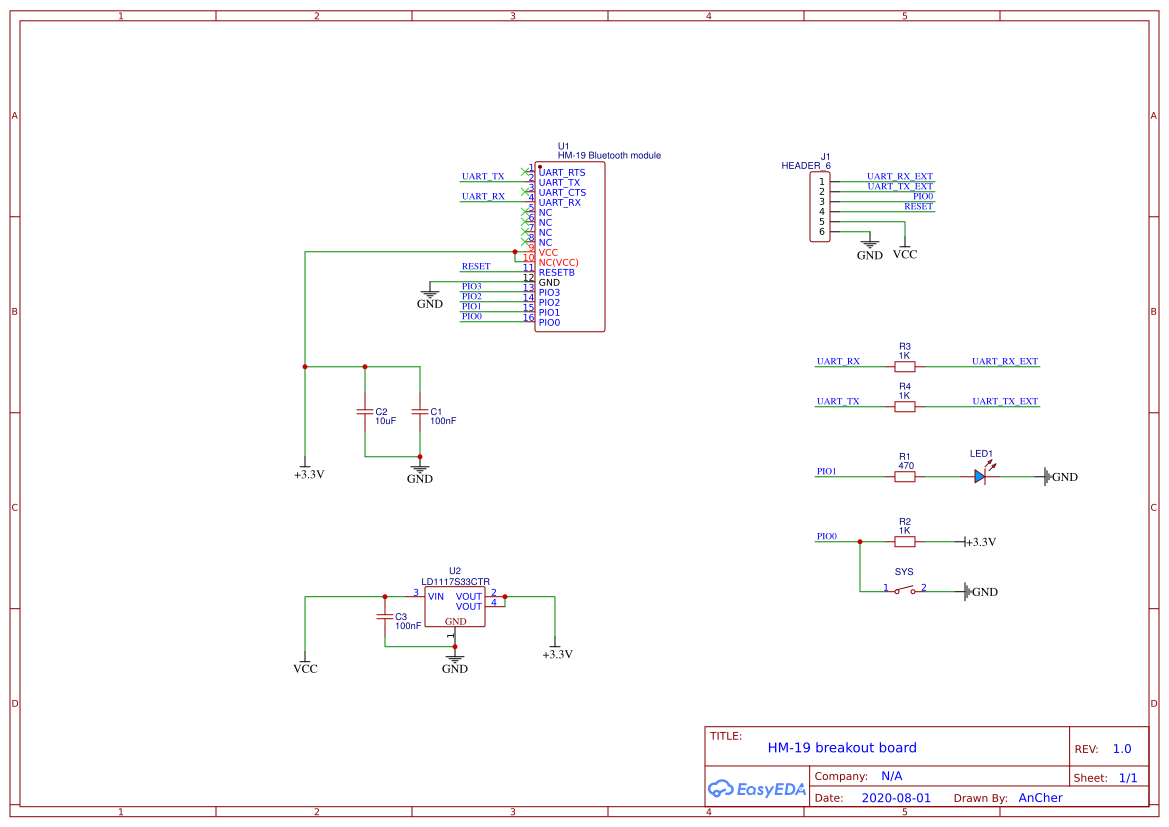Select the C1 100nF capacitor symbol
Image resolution: width=1169 pixels, height=827 pixels.
420,412
